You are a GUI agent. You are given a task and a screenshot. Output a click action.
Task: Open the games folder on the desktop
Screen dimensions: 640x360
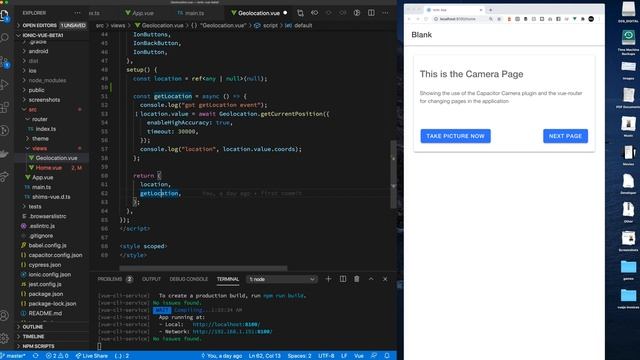point(628,270)
